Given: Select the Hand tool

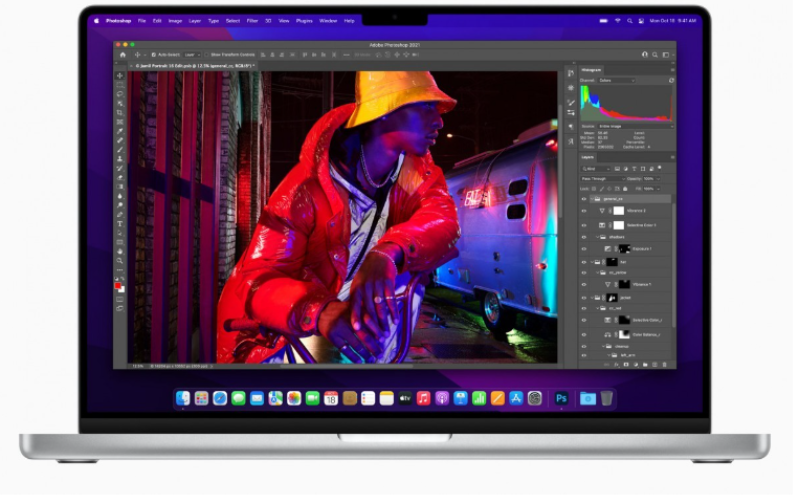Looking at the screenshot, I should 120,251.
